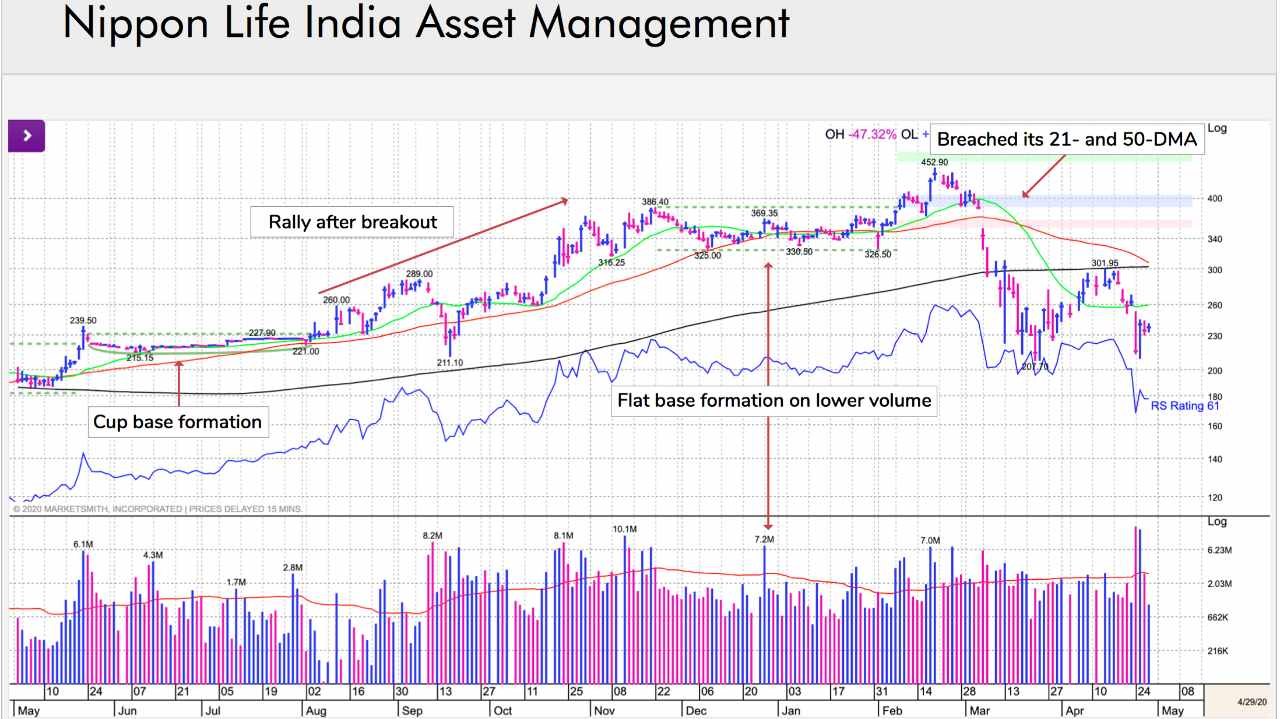Click the 289.00 price high label
This screenshot has height=719, width=1280.
[419, 274]
